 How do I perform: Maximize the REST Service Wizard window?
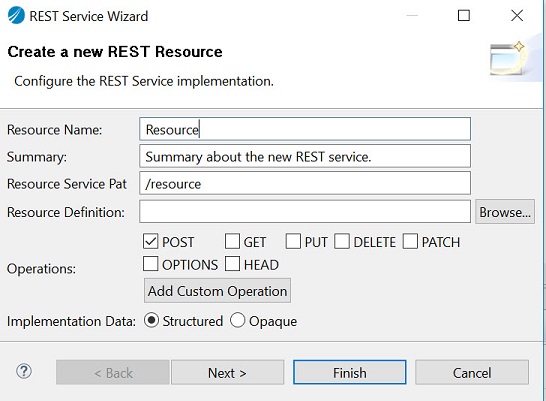[463, 16]
